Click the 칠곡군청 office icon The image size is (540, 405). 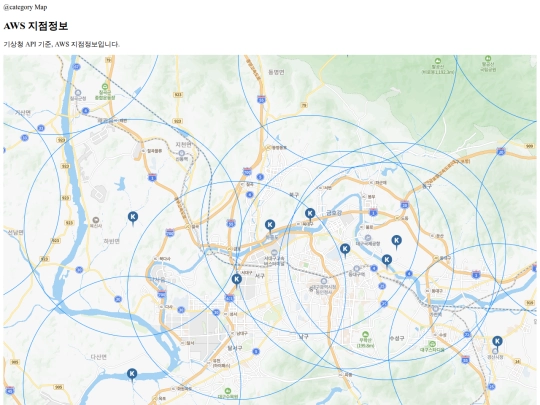(78, 92)
